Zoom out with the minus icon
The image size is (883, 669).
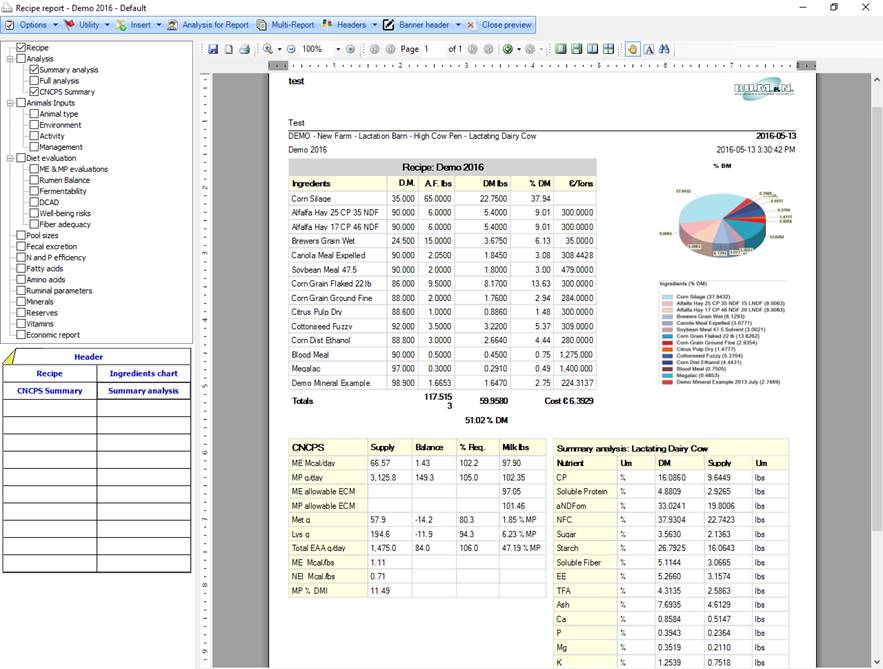[291, 50]
